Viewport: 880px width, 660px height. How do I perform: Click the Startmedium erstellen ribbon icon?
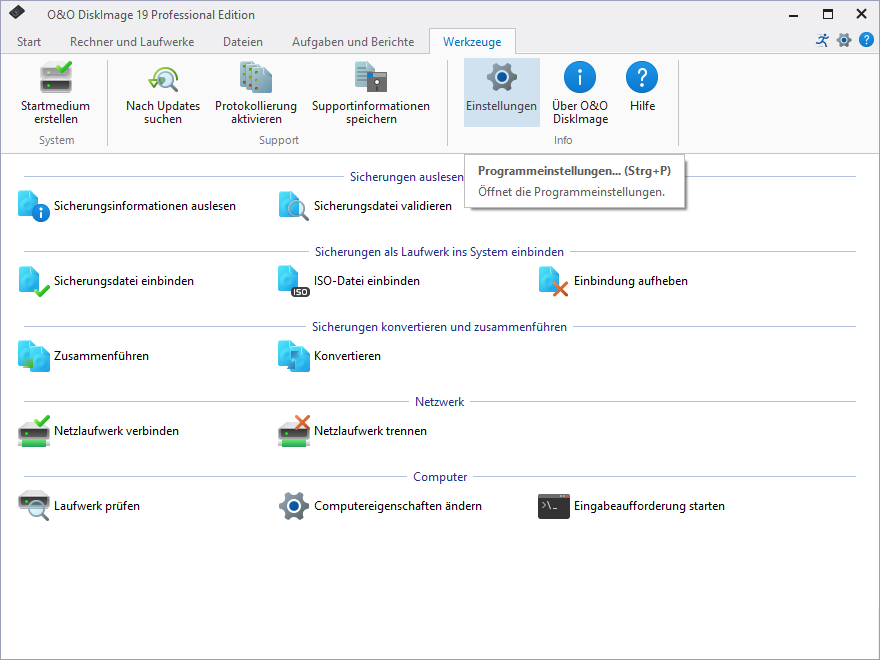point(56,77)
